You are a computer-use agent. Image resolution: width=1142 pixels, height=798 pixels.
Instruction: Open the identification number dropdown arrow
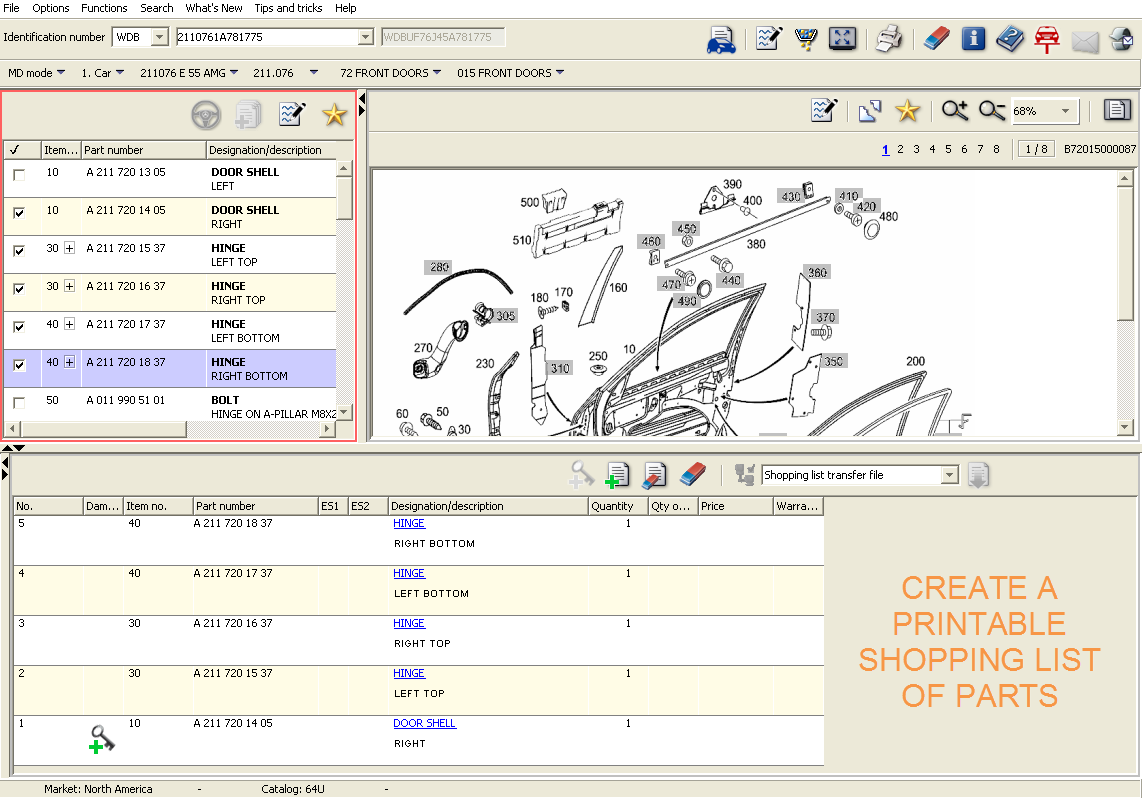(x=366, y=36)
